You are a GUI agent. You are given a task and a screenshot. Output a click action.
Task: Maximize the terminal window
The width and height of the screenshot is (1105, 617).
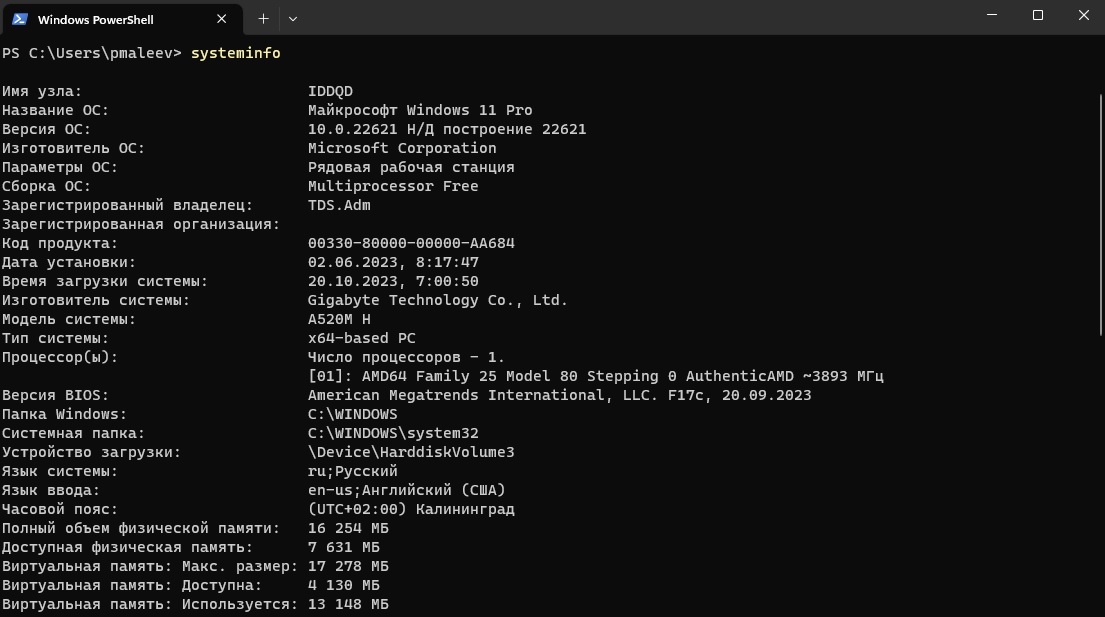pyautogui.click(x=1037, y=16)
